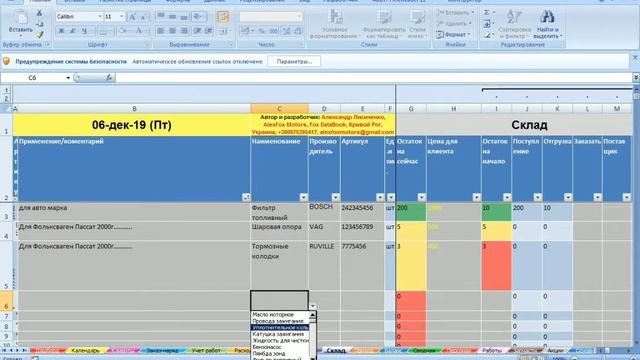
Task: Toggle the highlighted Wrap Text button
Action: 223,17
